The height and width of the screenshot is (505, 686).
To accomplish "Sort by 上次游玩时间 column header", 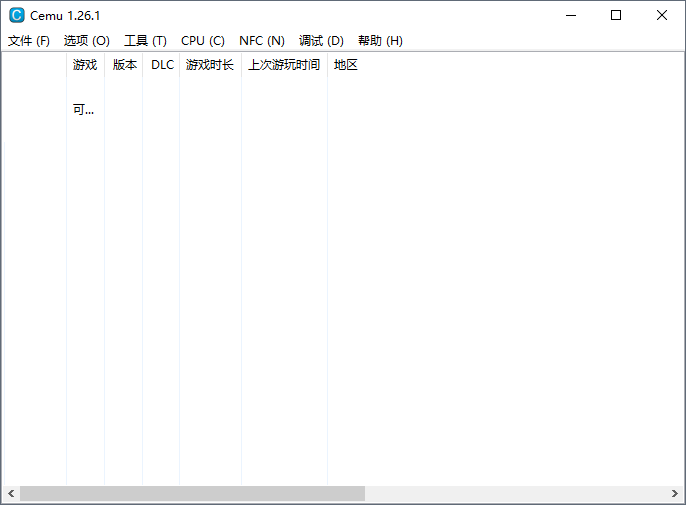I will [284, 65].
